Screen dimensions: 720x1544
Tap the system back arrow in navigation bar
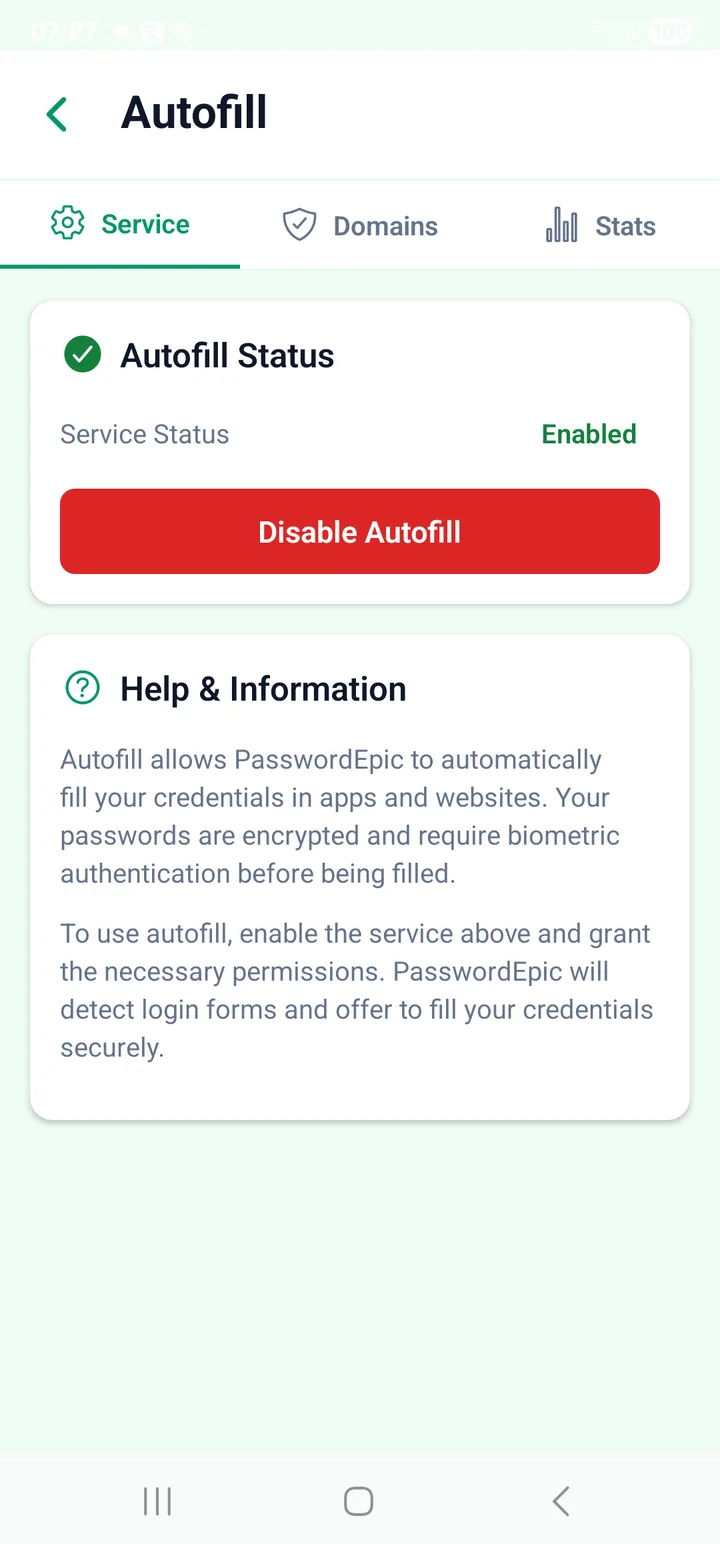click(561, 1501)
